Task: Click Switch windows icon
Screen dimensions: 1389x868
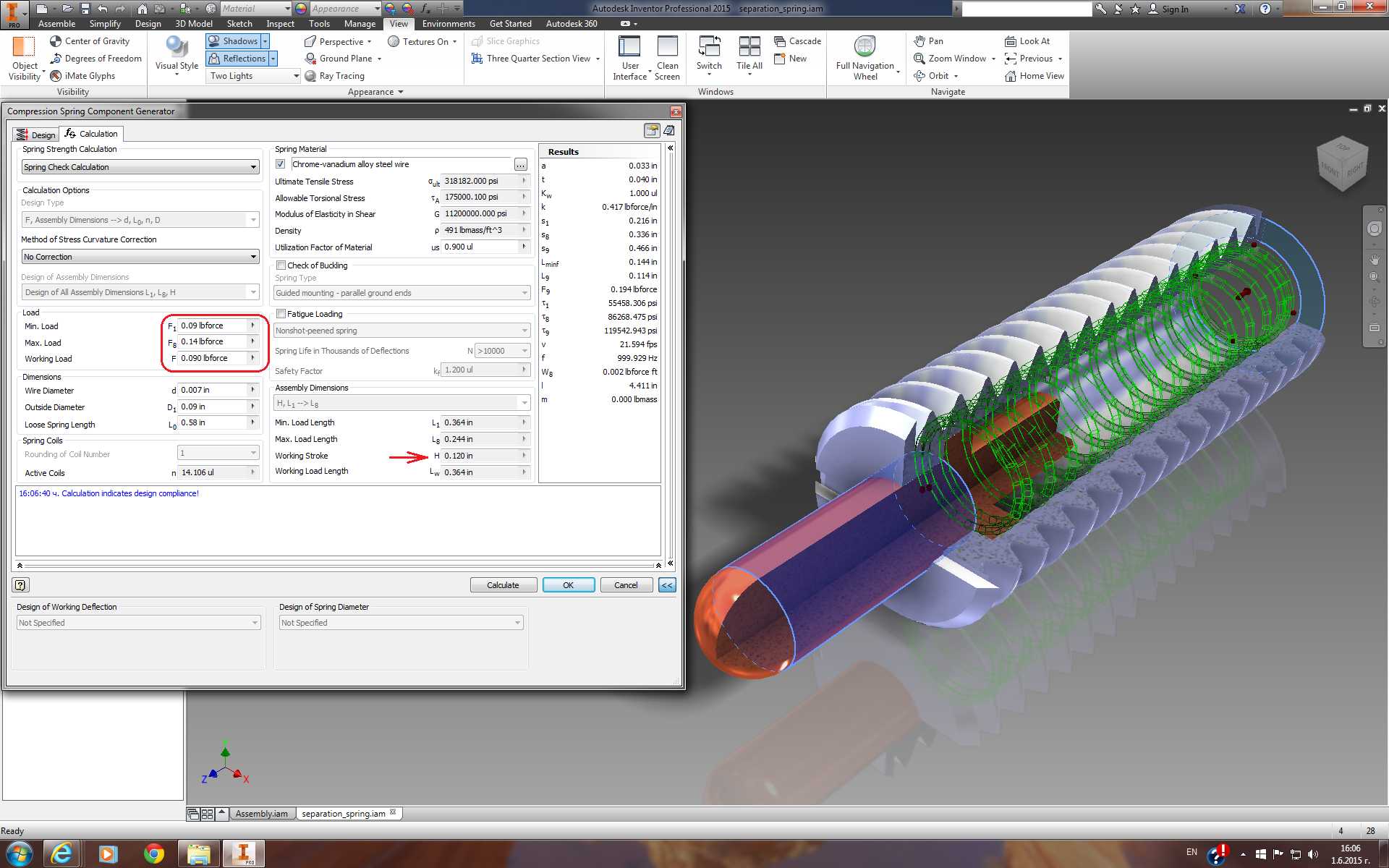Action: (x=709, y=47)
